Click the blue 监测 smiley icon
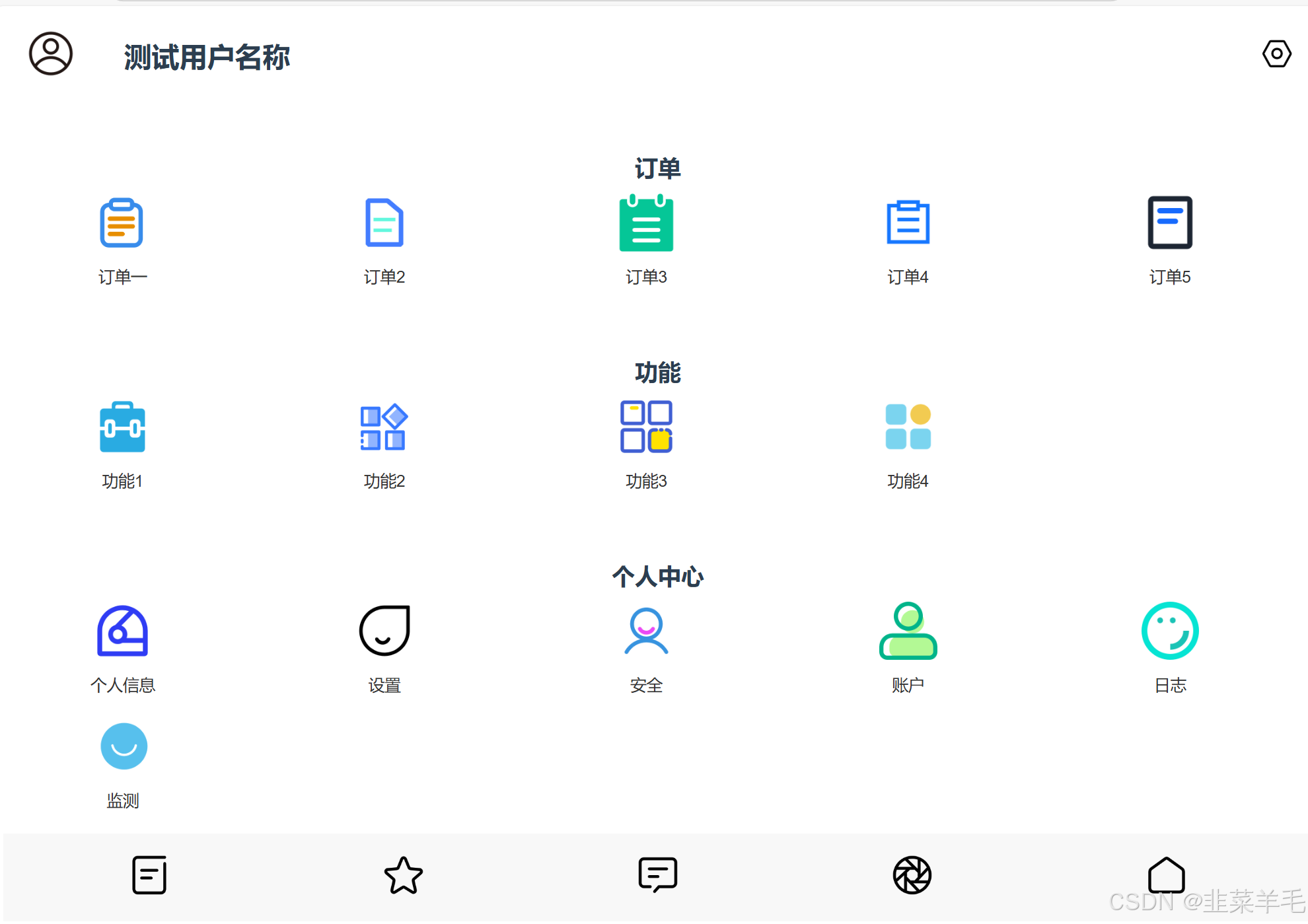Screen dimensions: 1308x924 (124, 746)
